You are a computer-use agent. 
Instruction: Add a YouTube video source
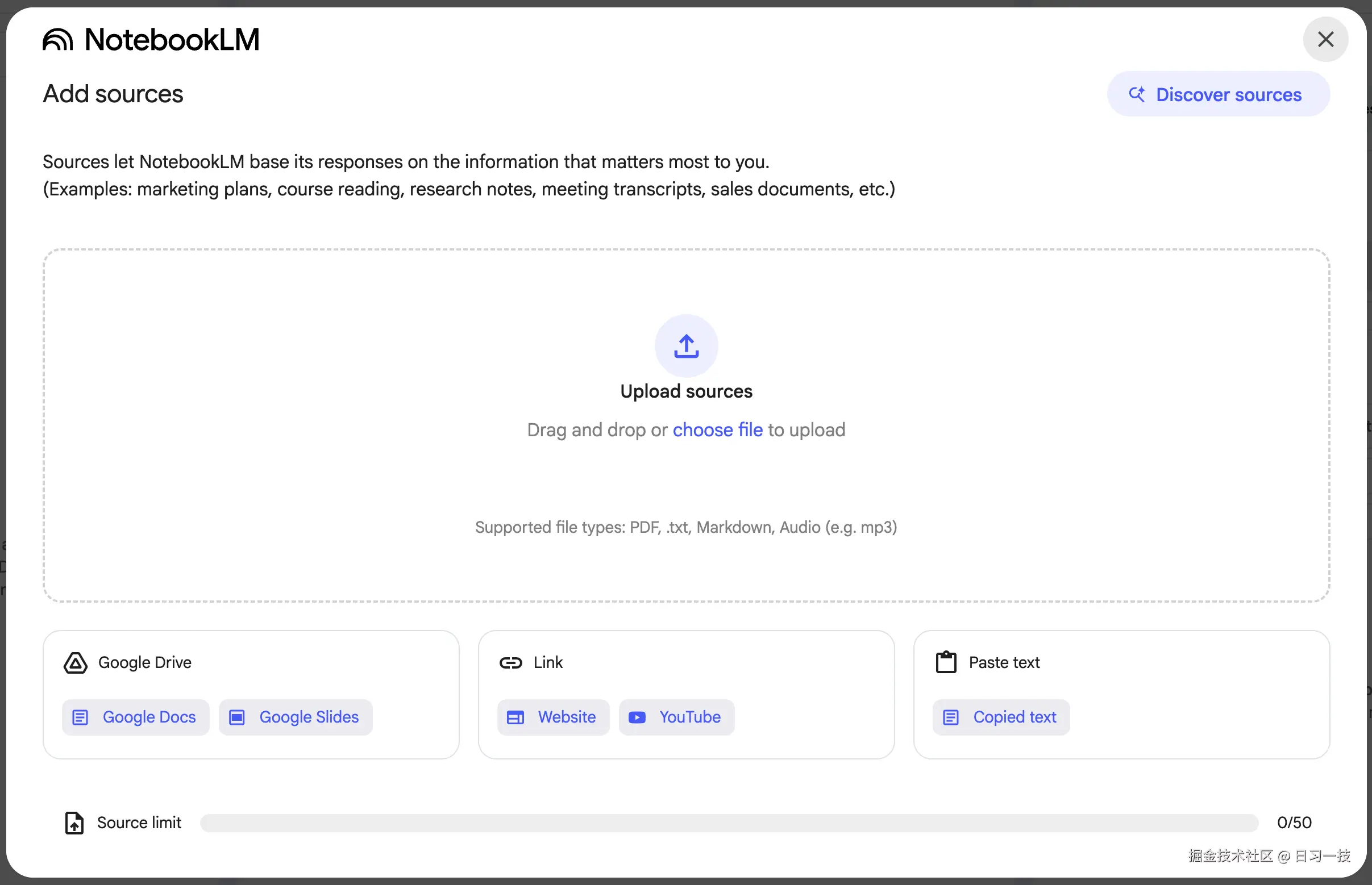coord(676,717)
